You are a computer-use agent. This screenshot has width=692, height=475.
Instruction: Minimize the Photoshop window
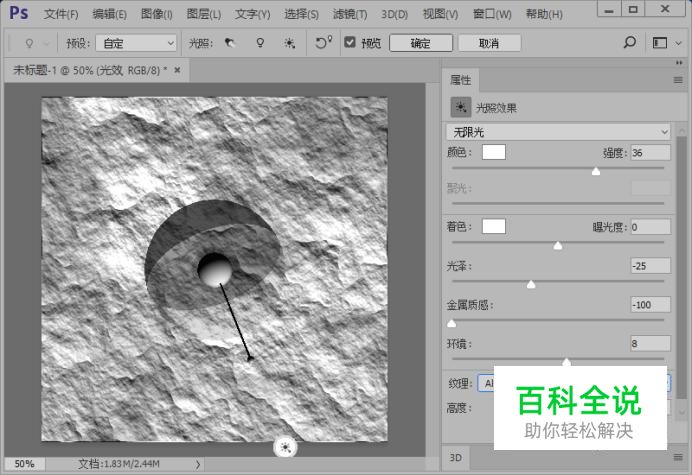[x=609, y=9]
